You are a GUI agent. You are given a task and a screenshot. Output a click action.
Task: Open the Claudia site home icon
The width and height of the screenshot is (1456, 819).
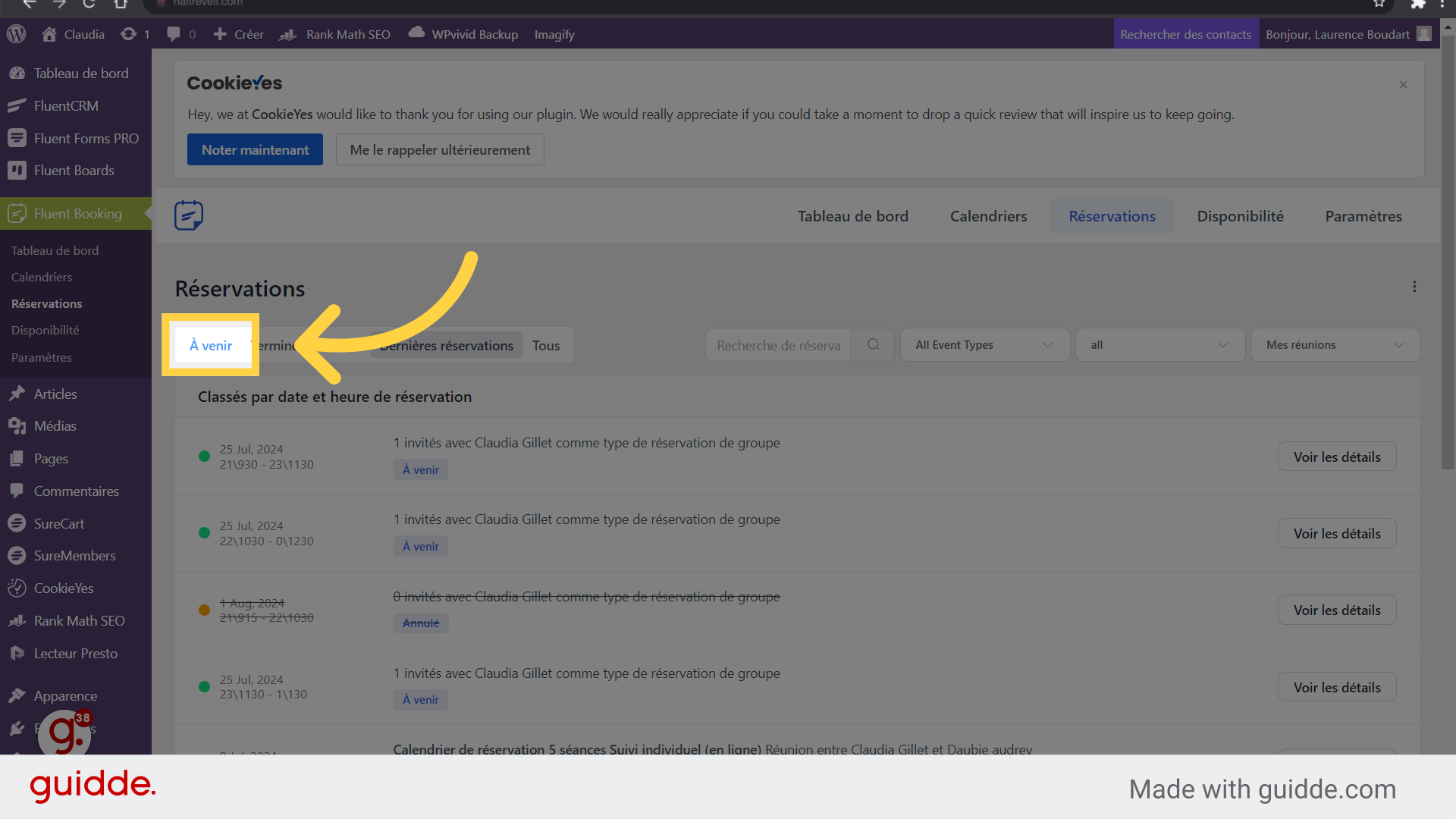[49, 34]
